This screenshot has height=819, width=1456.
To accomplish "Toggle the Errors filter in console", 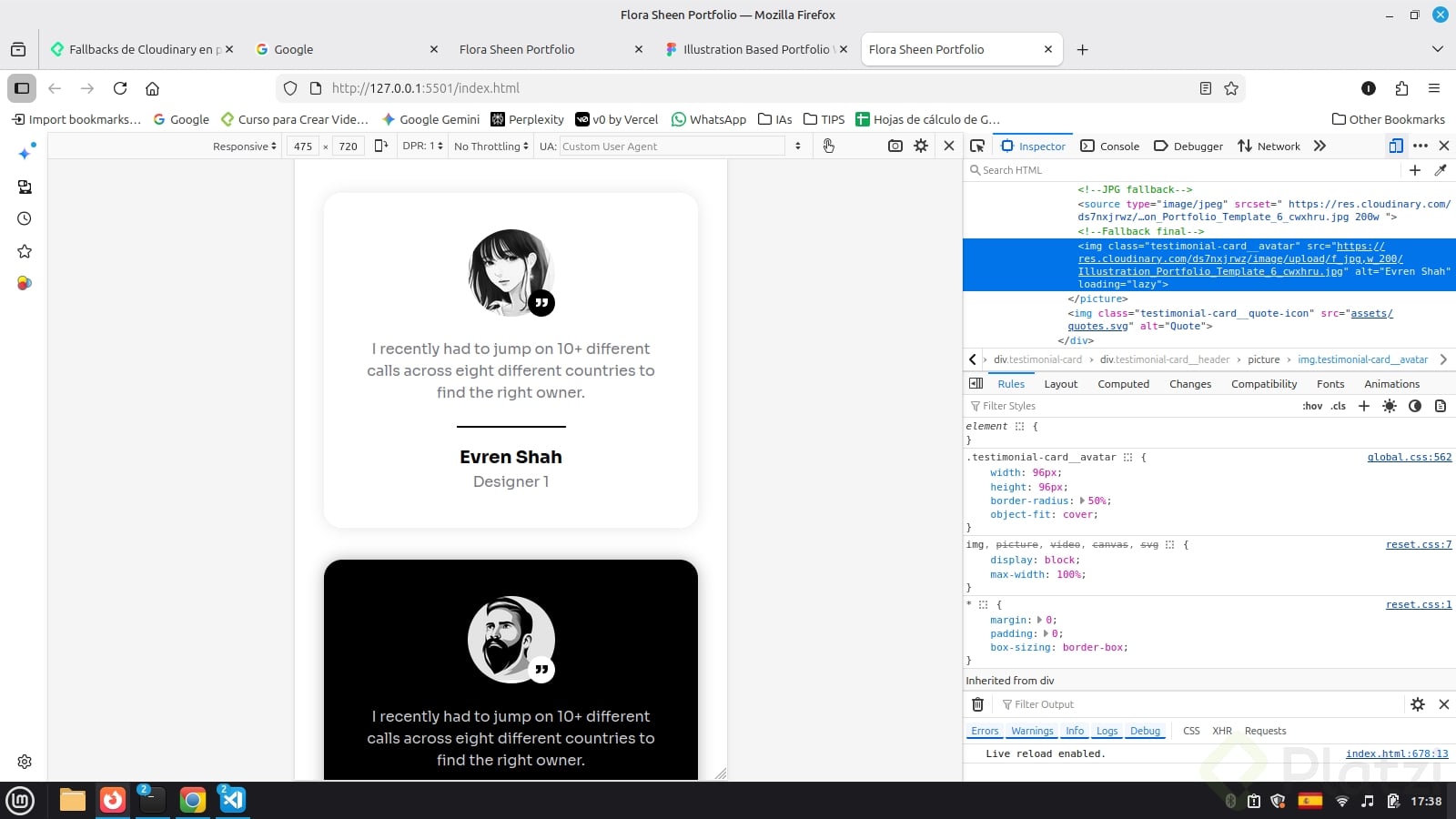I will [985, 731].
